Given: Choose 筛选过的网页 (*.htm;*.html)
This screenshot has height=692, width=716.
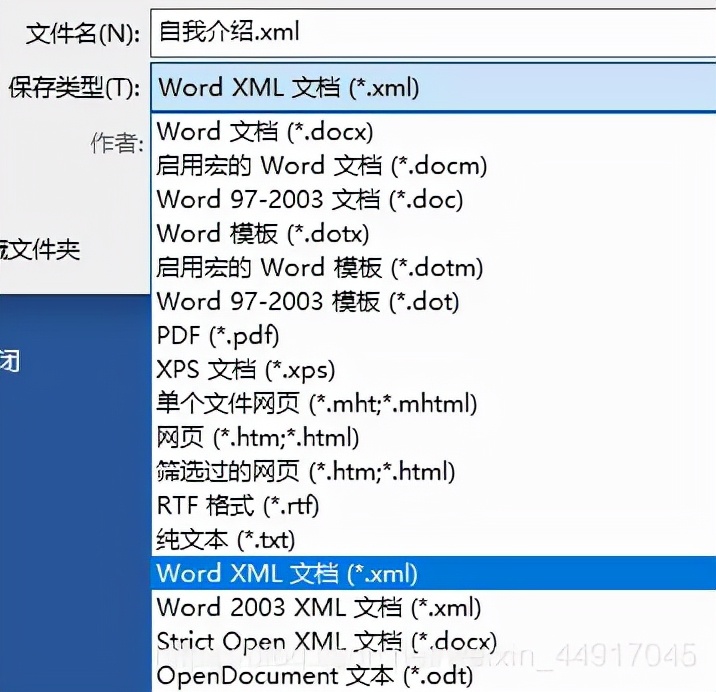Looking at the screenshot, I should [x=434, y=471].
